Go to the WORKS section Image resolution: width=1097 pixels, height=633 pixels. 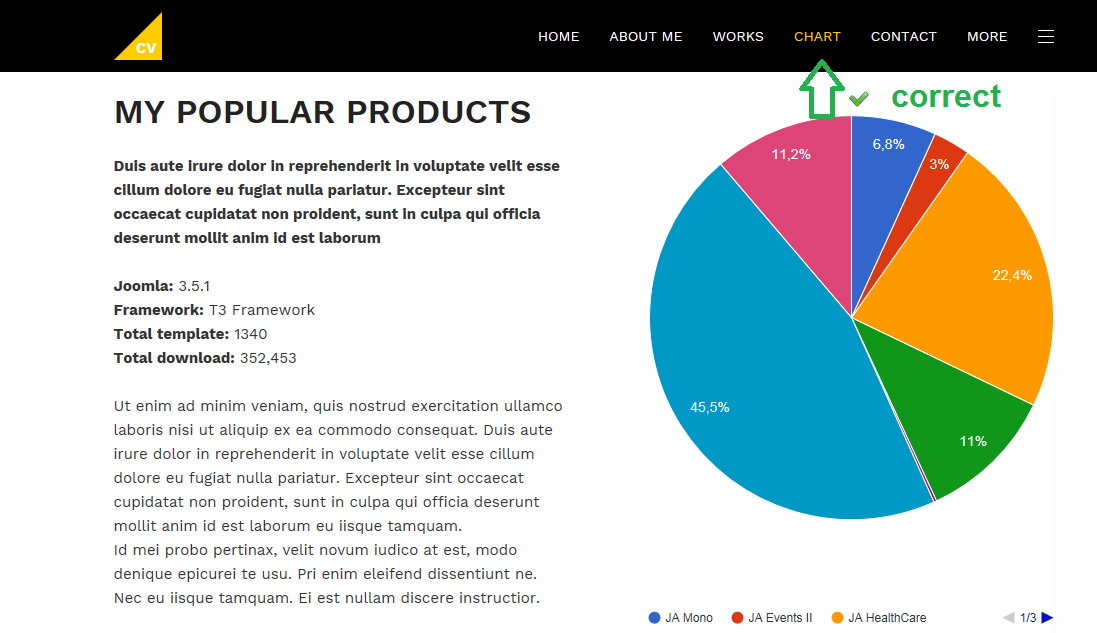[x=738, y=37]
